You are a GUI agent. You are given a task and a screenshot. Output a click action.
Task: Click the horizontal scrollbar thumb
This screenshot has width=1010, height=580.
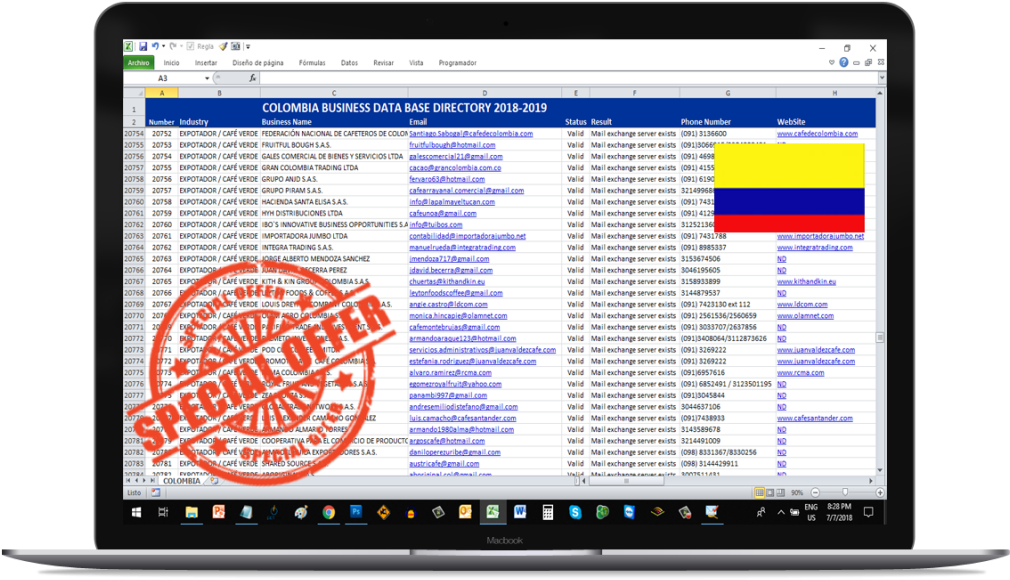[626, 481]
